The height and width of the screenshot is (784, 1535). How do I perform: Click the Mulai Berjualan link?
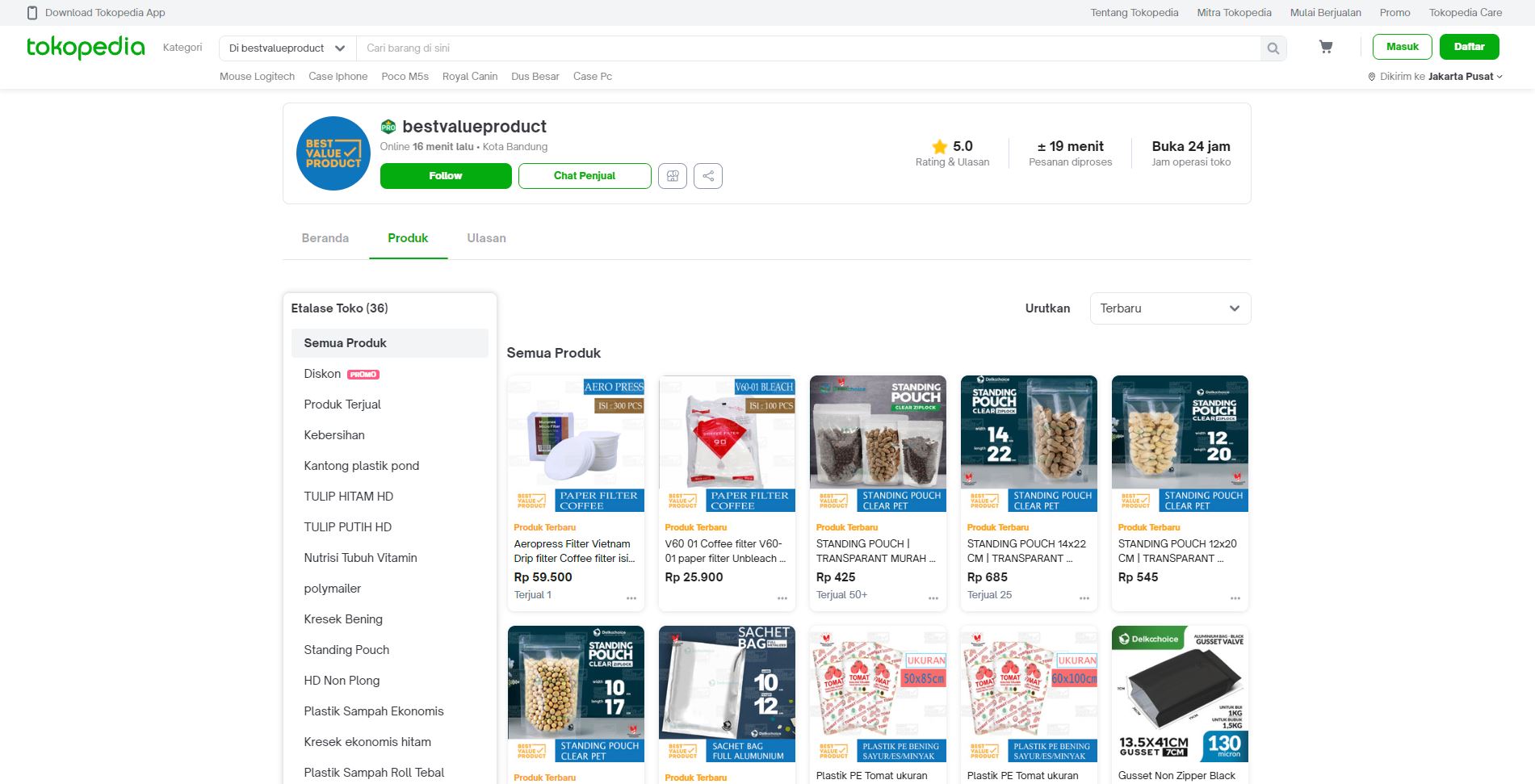(1326, 13)
